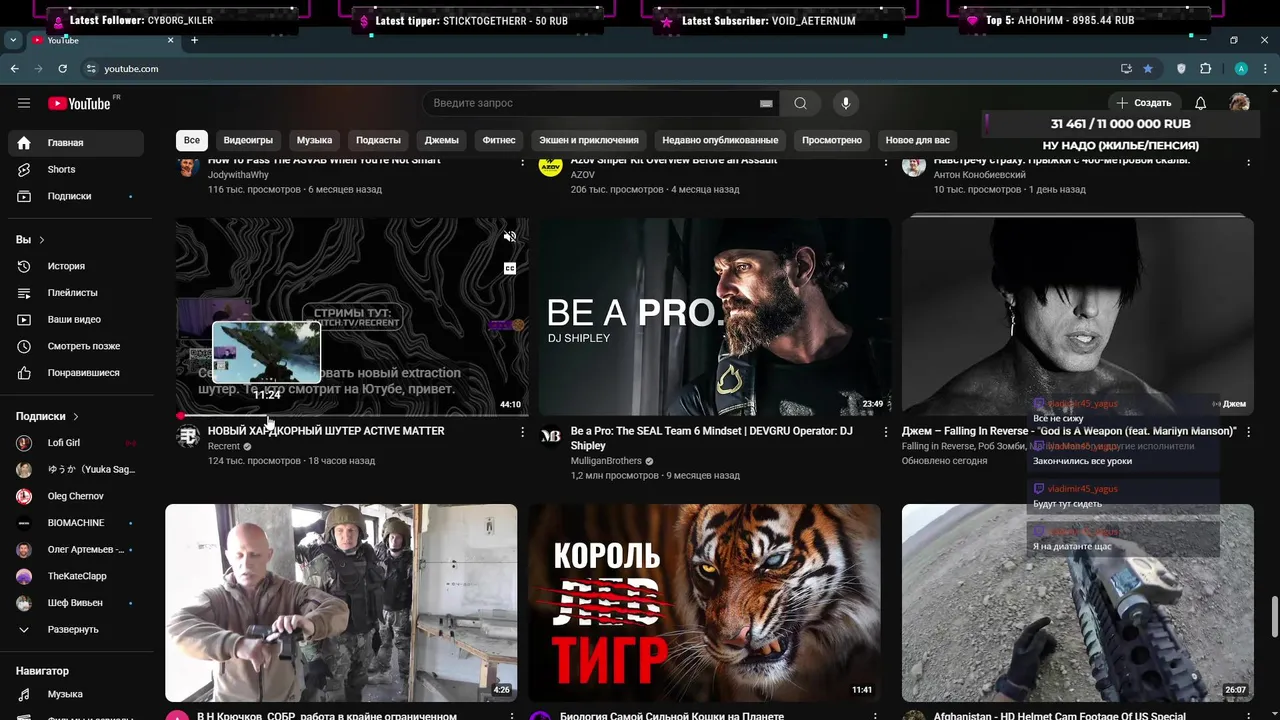
Task: Start voice search with the microphone
Action: pos(846,103)
